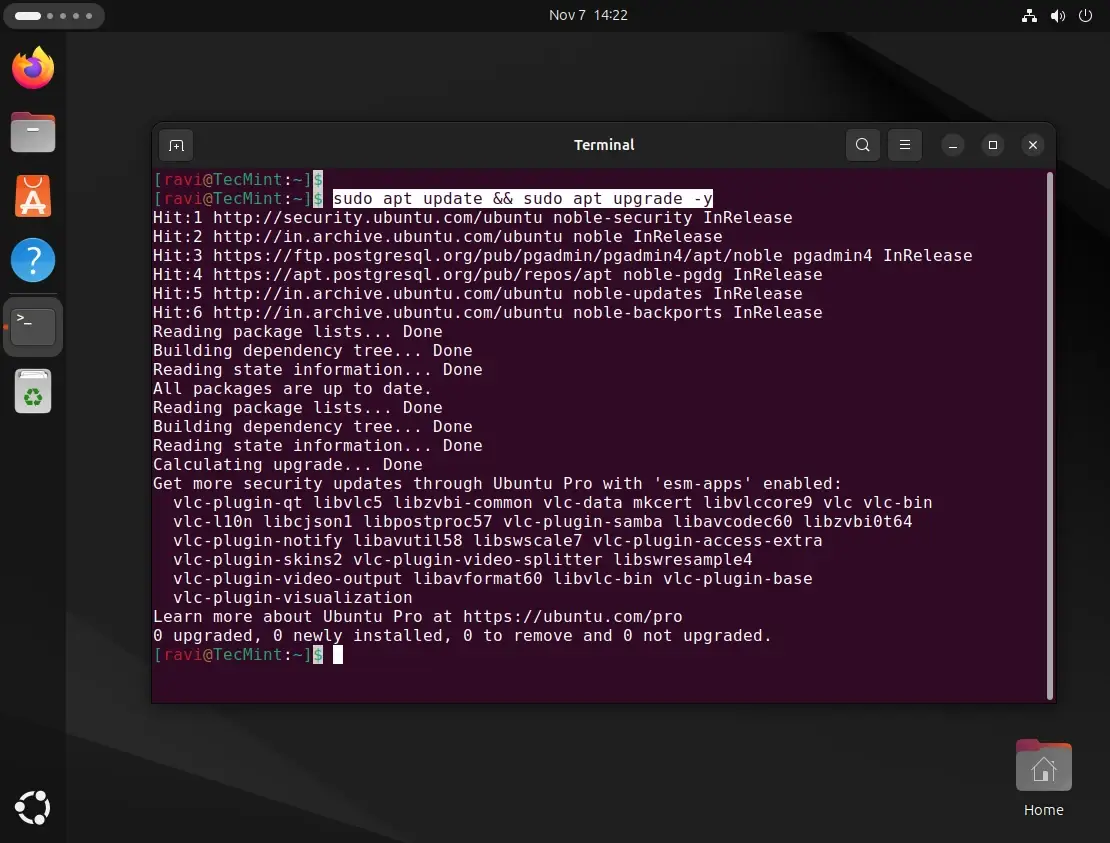The height and width of the screenshot is (843, 1110).
Task: Click the power icon in top bar
Action: (x=1086, y=16)
